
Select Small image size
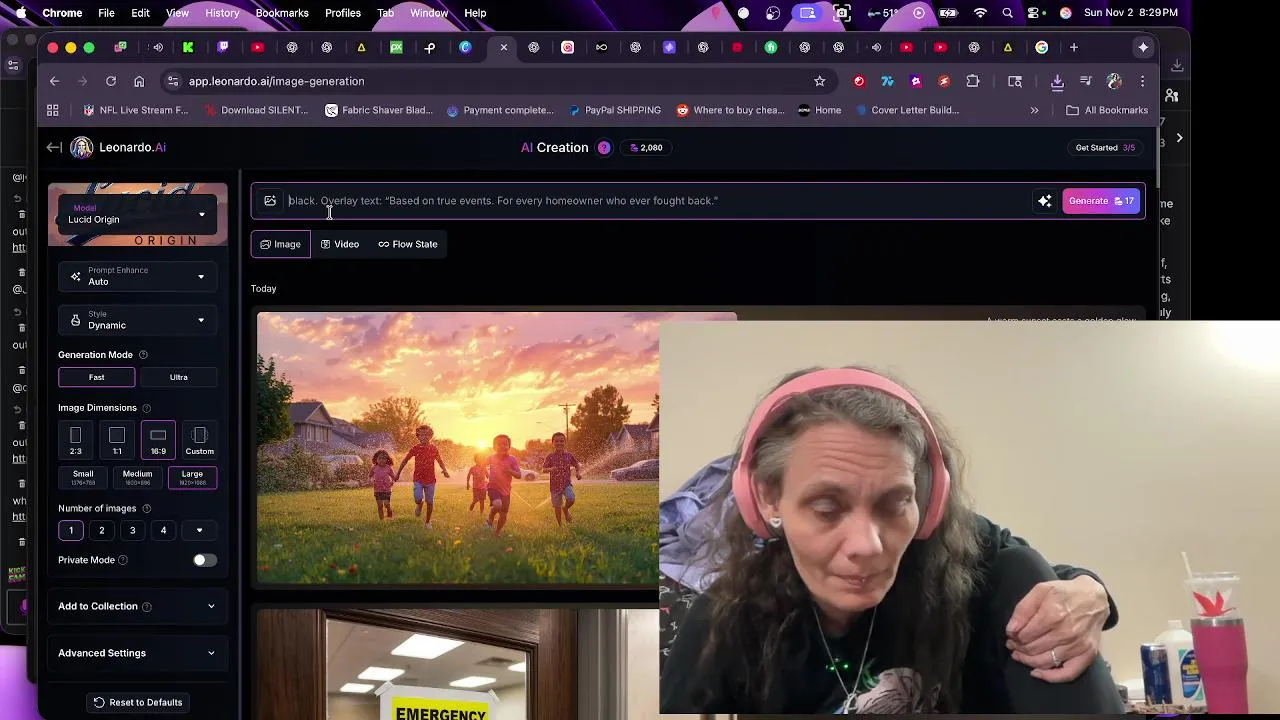[83, 478]
